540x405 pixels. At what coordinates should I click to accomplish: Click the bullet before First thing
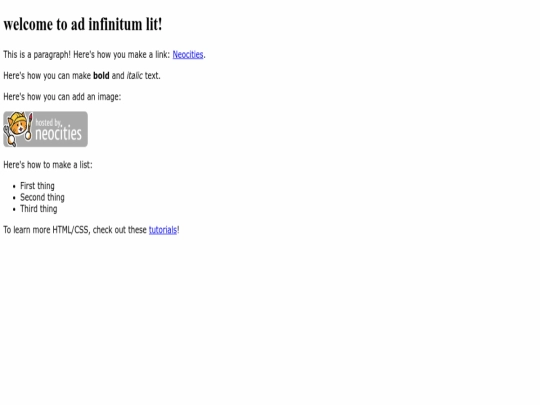[x=14, y=187]
